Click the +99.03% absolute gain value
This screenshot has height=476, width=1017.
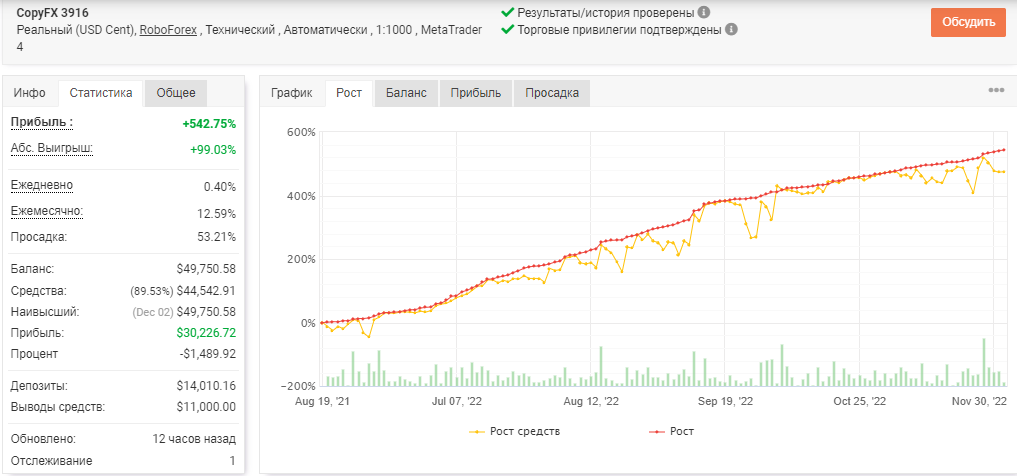coord(213,150)
